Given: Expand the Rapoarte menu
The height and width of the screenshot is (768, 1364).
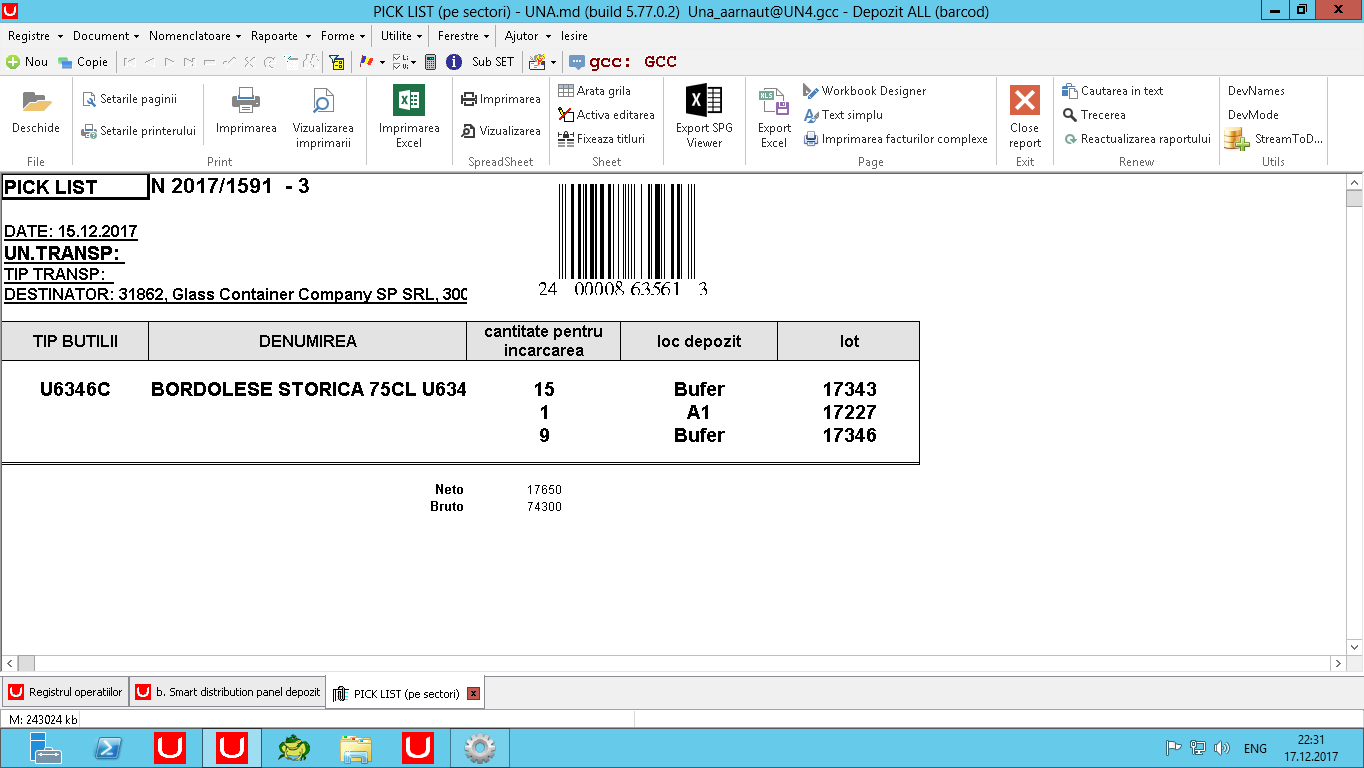Looking at the screenshot, I should 281,36.
